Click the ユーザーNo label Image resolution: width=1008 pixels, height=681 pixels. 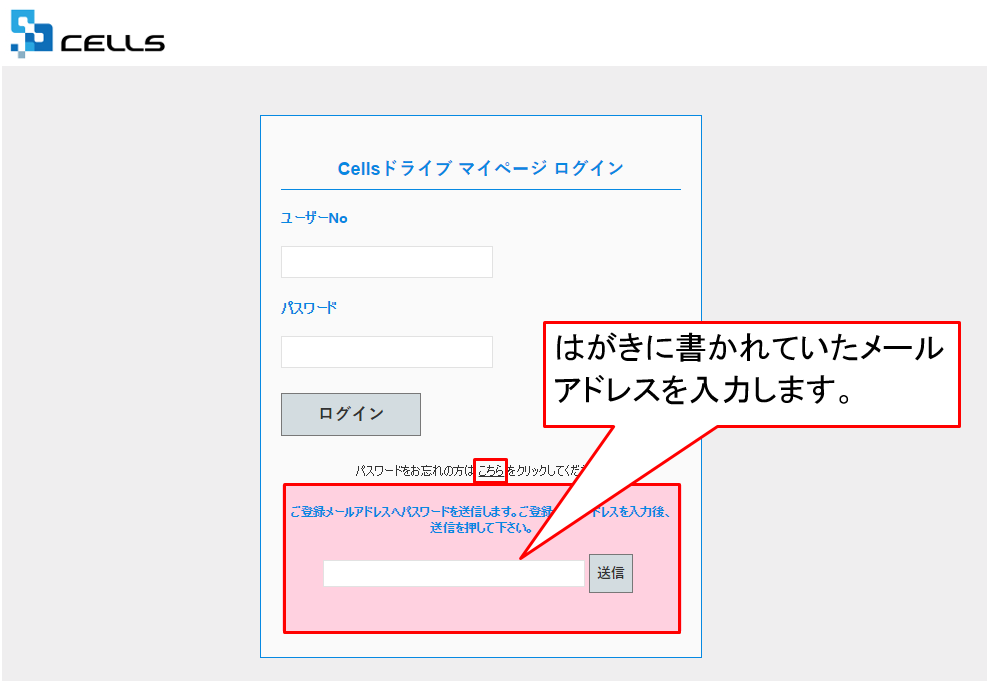coord(314,218)
